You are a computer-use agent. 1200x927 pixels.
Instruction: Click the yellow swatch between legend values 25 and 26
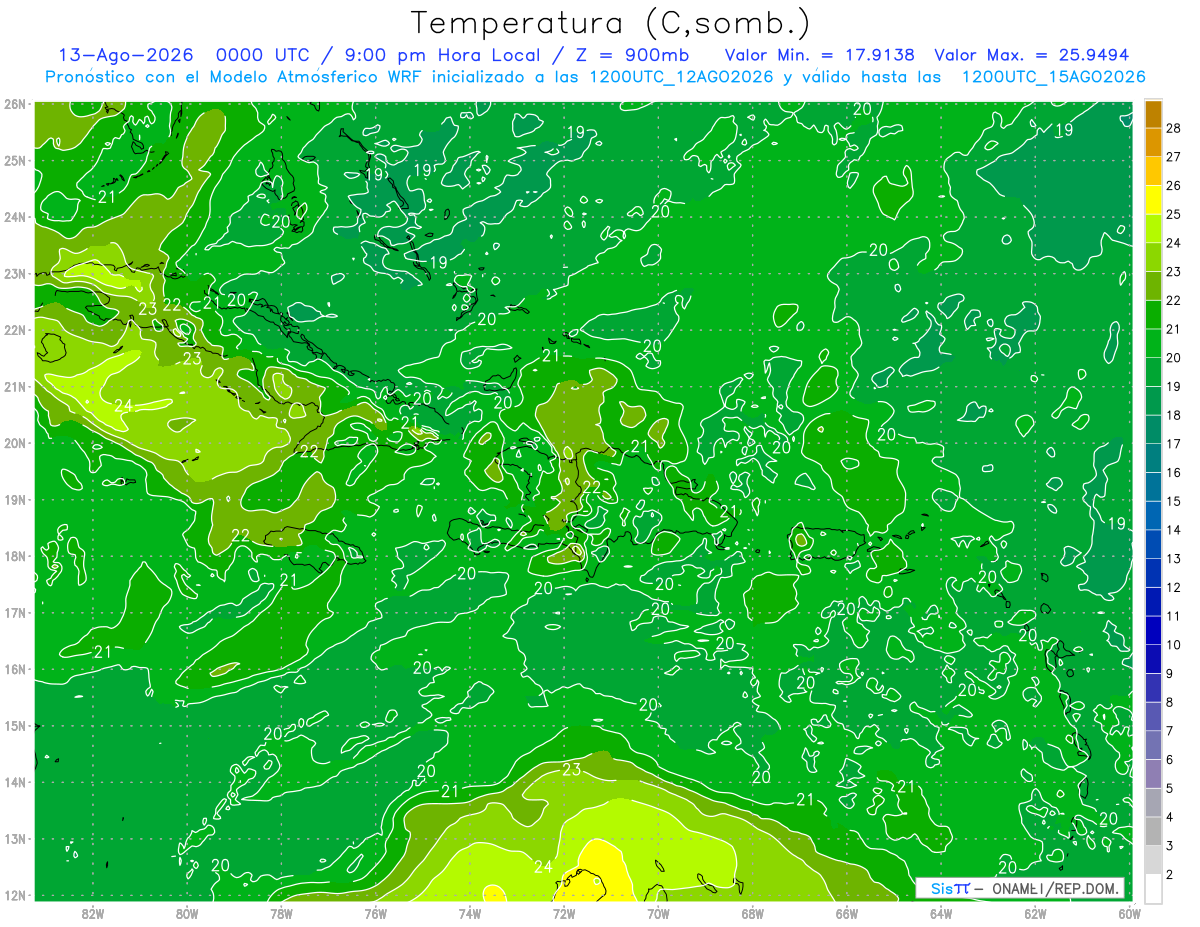click(1153, 200)
